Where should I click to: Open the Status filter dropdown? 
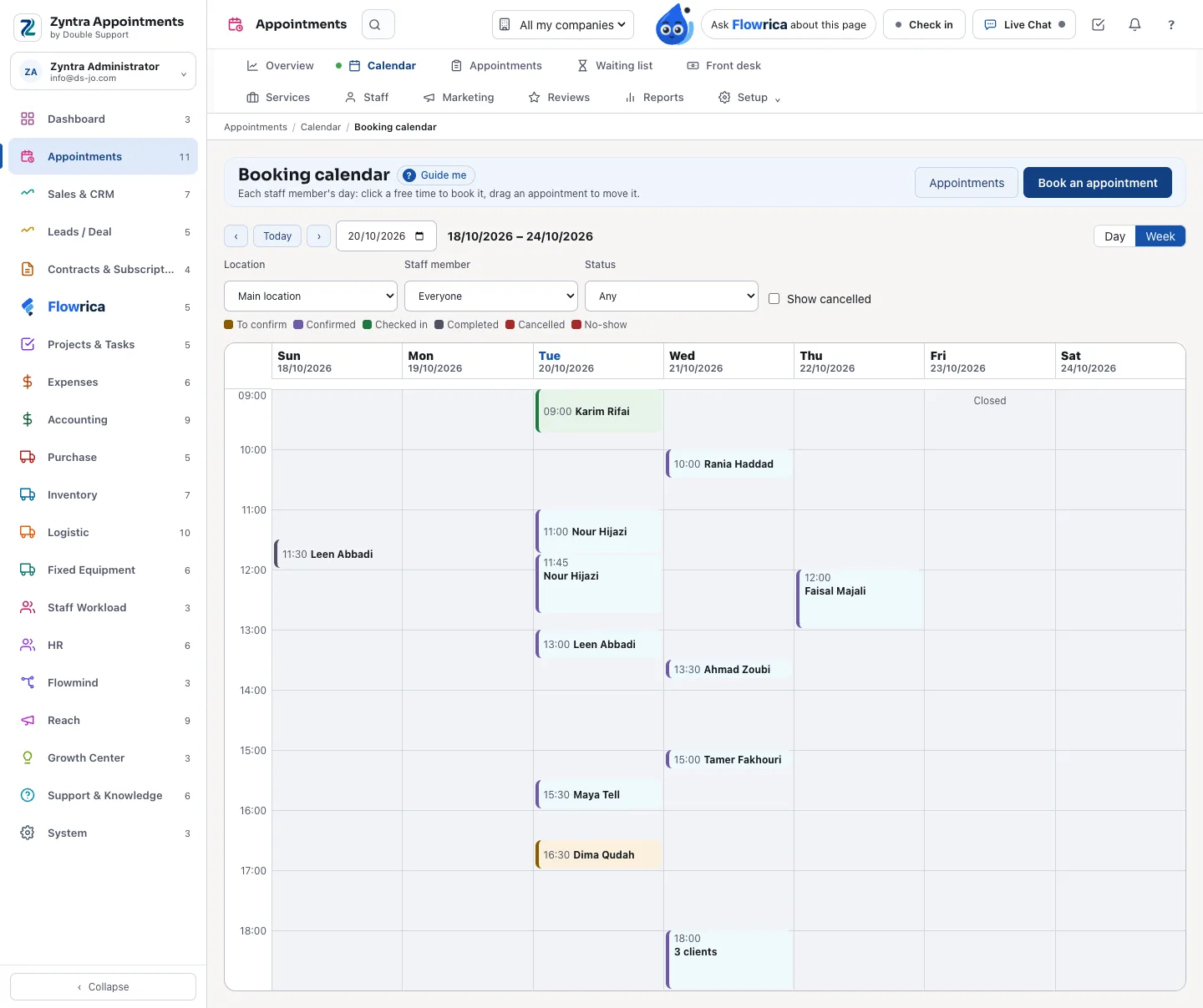(x=672, y=296)
